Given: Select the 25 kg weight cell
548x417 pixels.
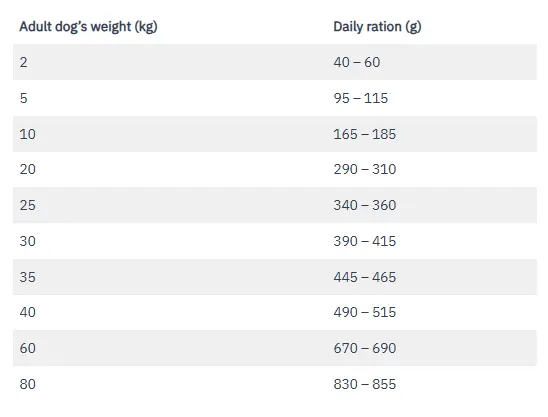Looking at the screenshot, I should [x=28, y=205].
